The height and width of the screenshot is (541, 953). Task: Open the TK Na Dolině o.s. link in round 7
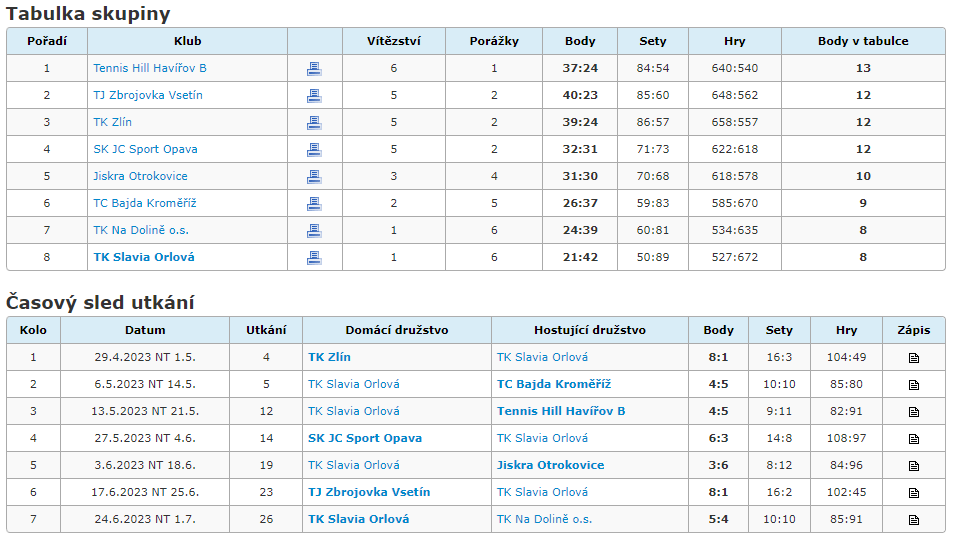(544, 519)
